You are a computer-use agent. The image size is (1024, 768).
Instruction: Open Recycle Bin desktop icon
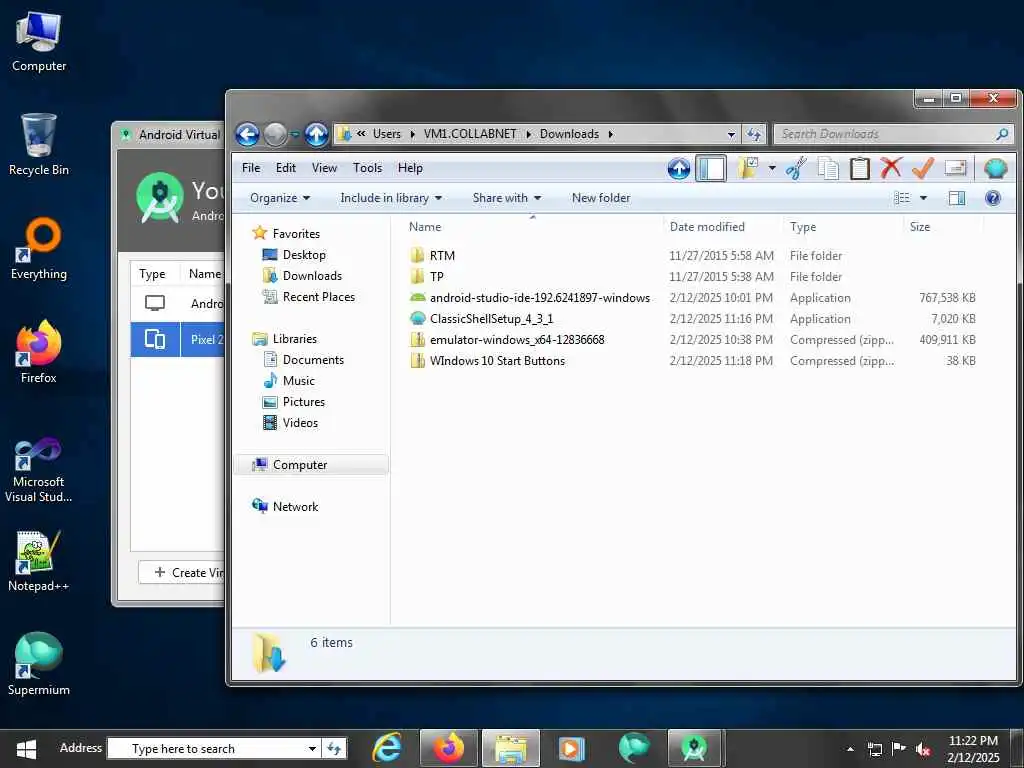39,145
